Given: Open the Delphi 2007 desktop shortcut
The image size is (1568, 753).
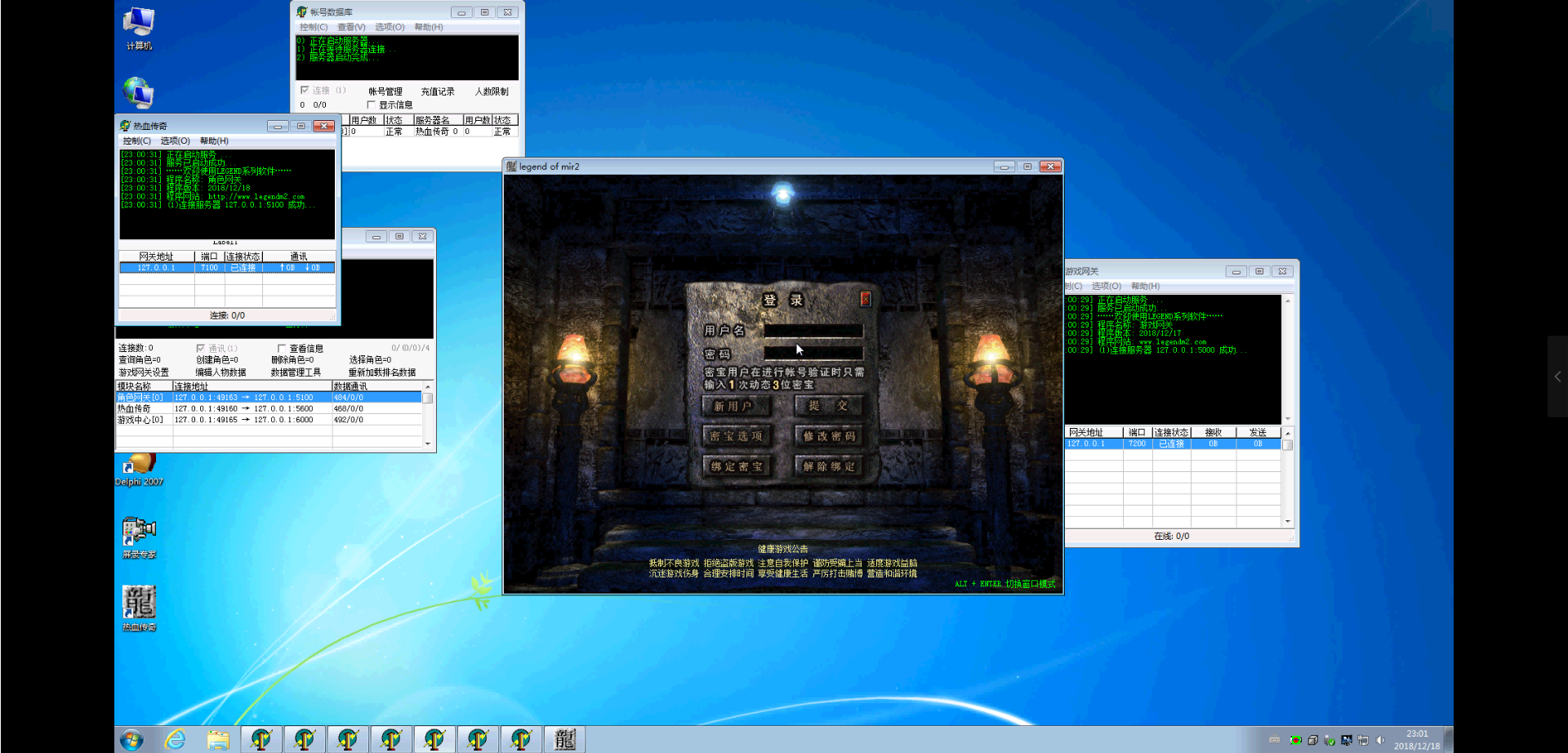Looking at the screenshot, I should click(x=139, y=470).
